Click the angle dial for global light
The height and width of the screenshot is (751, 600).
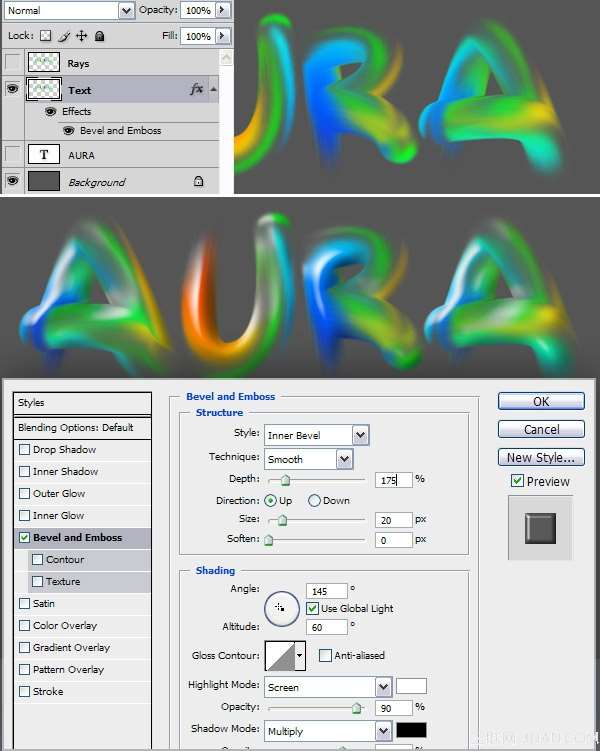pyautogui.click(x=281, y=608)
